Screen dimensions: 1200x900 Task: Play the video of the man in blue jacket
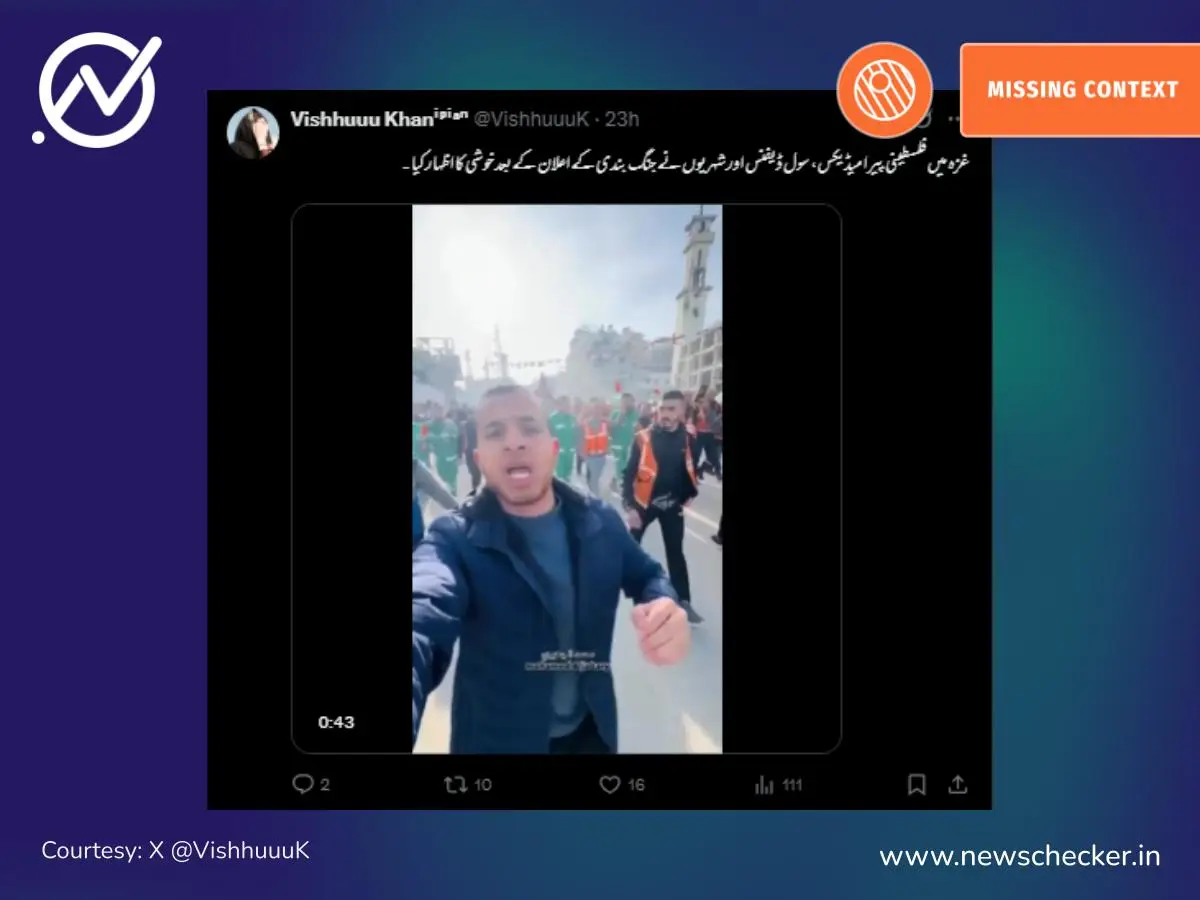567,479
